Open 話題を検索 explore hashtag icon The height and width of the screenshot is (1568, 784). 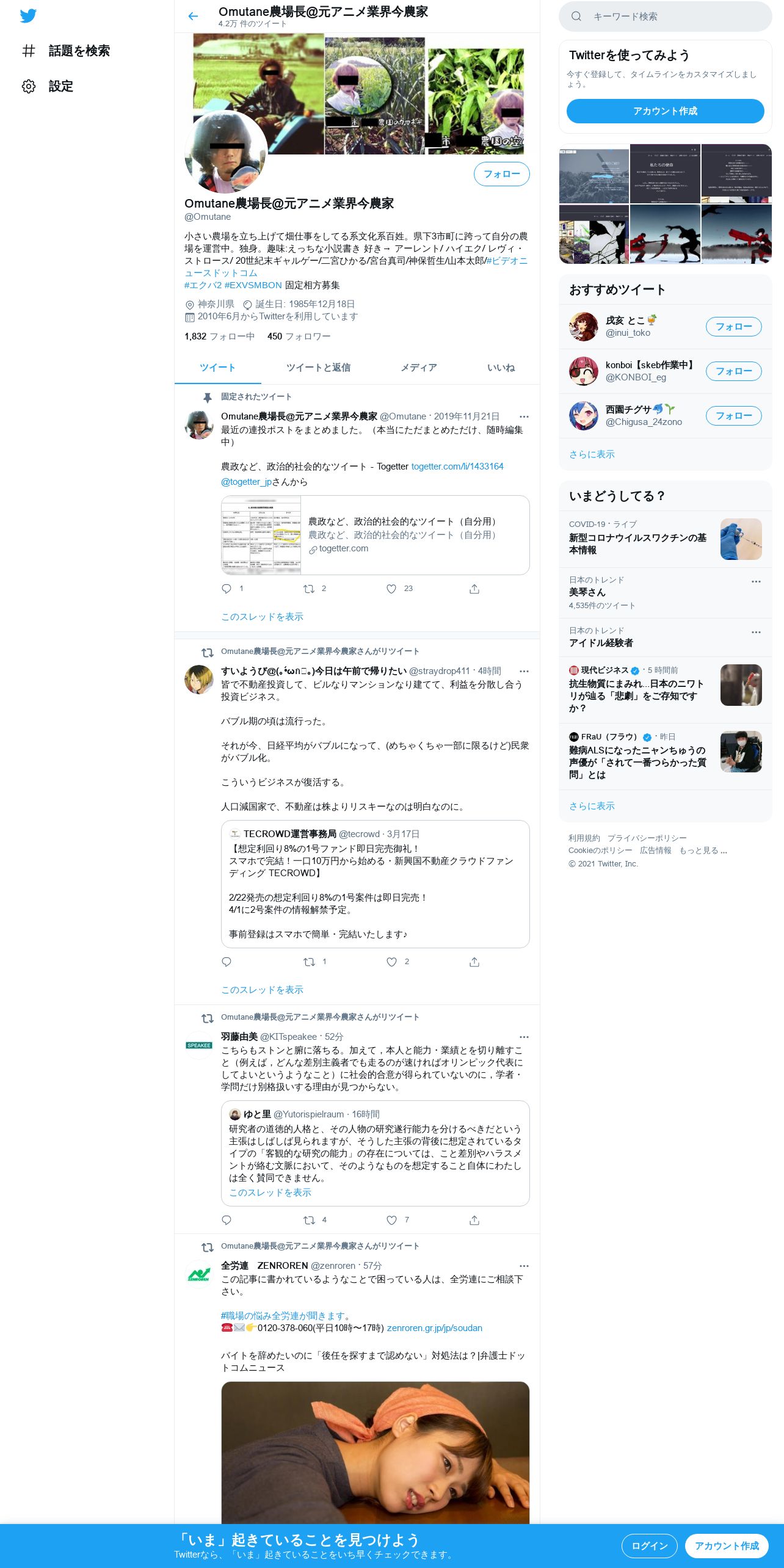[x=29, y=51]
